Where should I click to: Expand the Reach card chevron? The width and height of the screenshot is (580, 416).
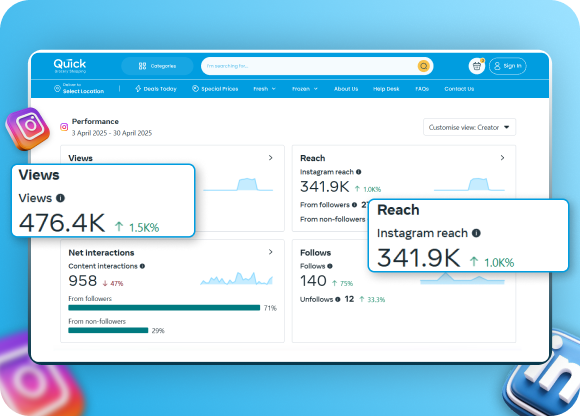coord(502,158)
